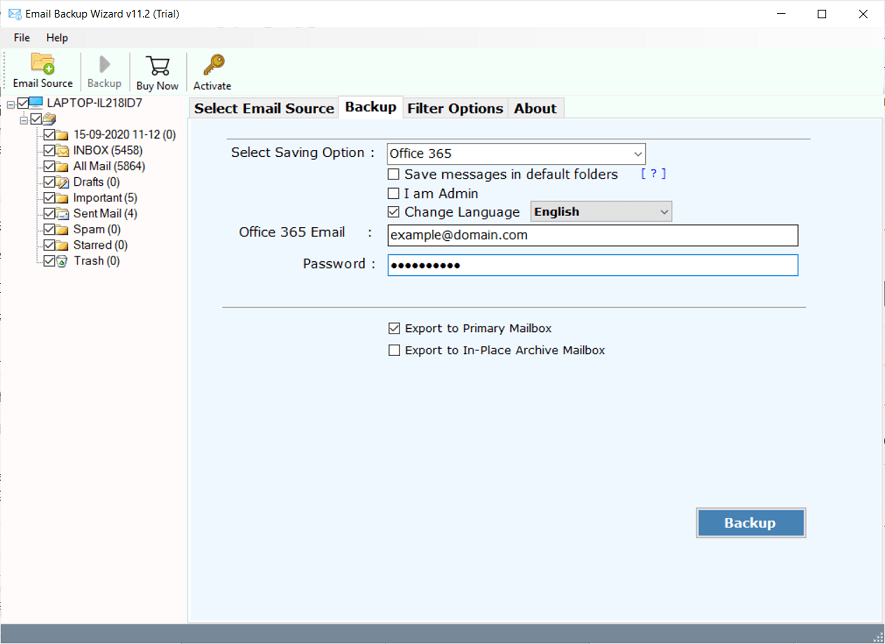Click the Password input field
The width and height of the screenshot is (885, 644).
593,265
